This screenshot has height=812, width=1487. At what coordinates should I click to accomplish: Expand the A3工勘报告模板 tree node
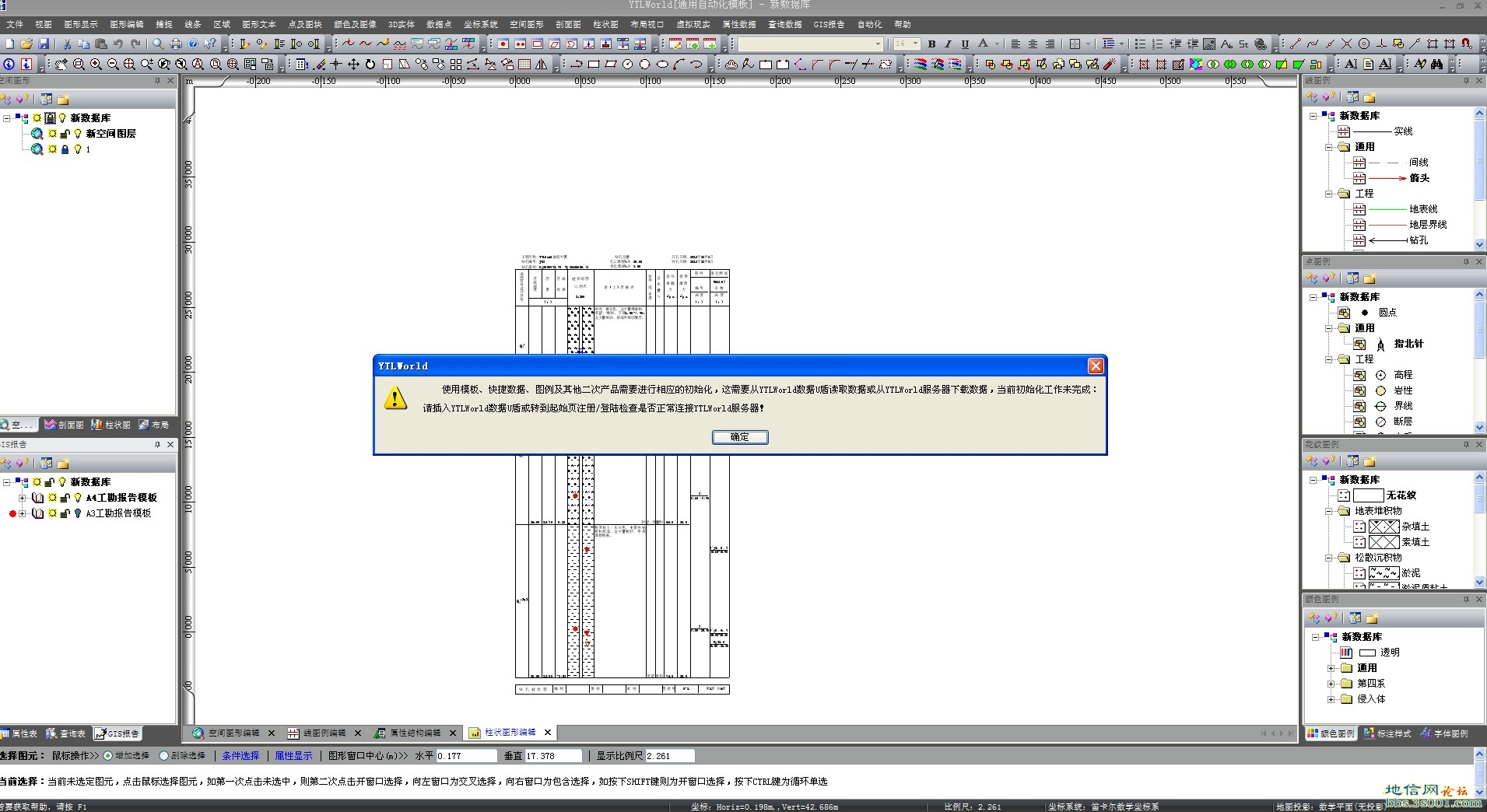[22, 513]
